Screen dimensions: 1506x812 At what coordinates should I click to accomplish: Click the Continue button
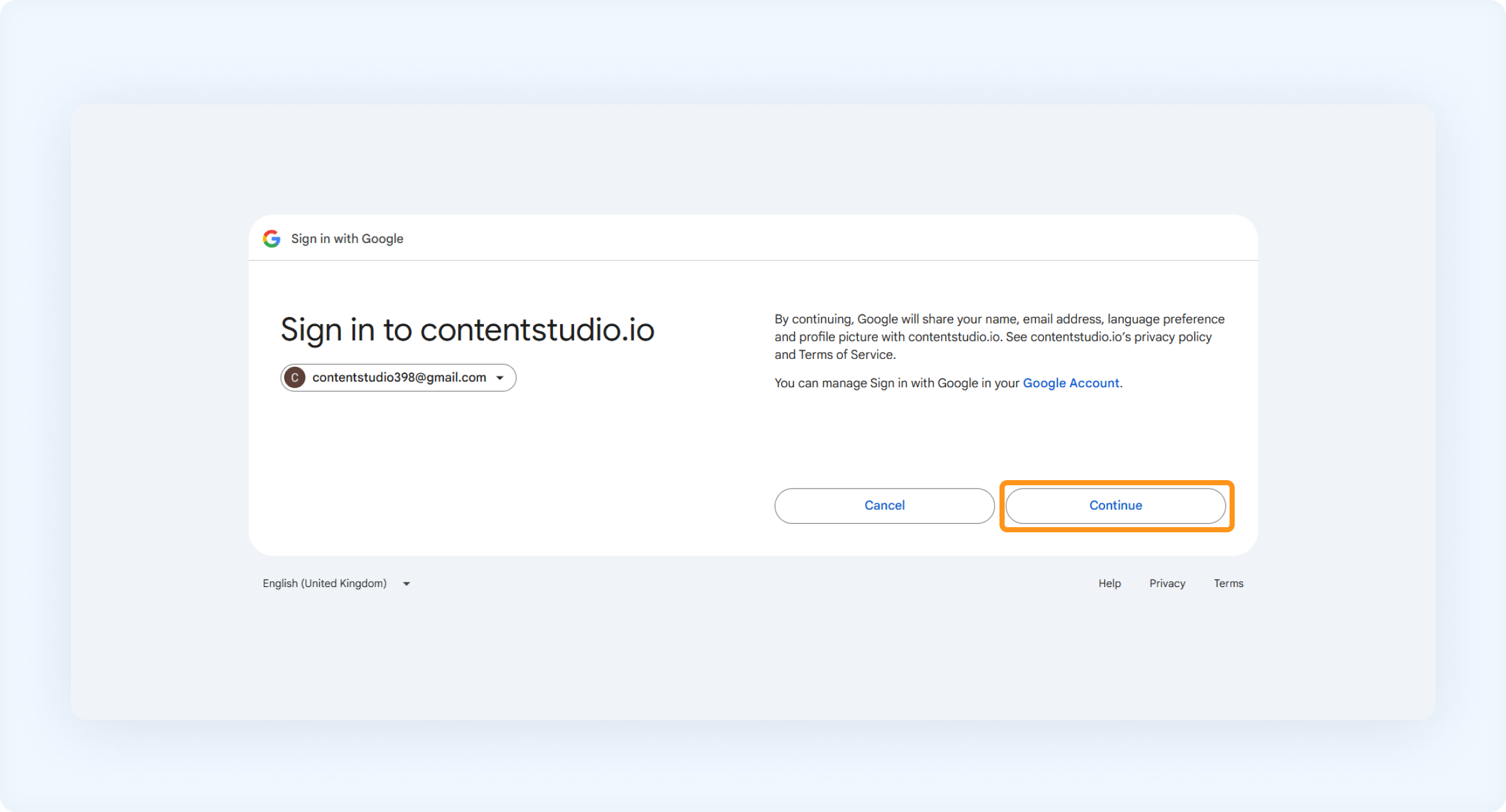pos(1115,506)
